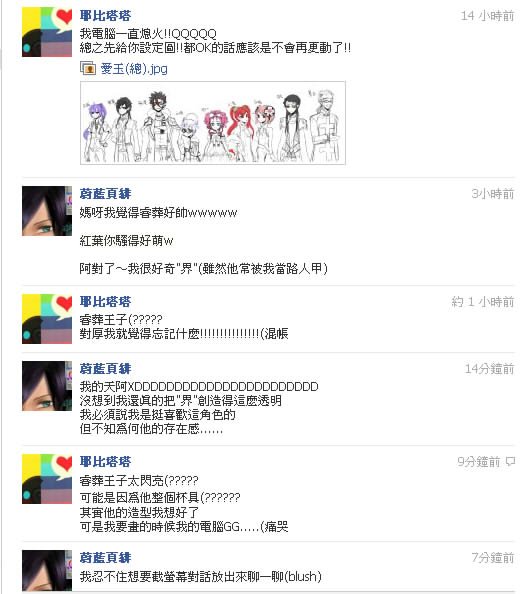532x594 pixels.
Task: Click the comment icon next to 9分鐘前
Action: (510, 461)
